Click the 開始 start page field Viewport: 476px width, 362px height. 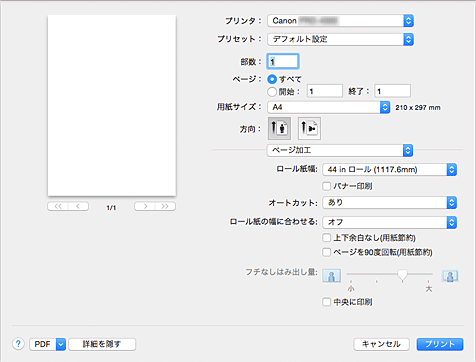tap(325, 91)
